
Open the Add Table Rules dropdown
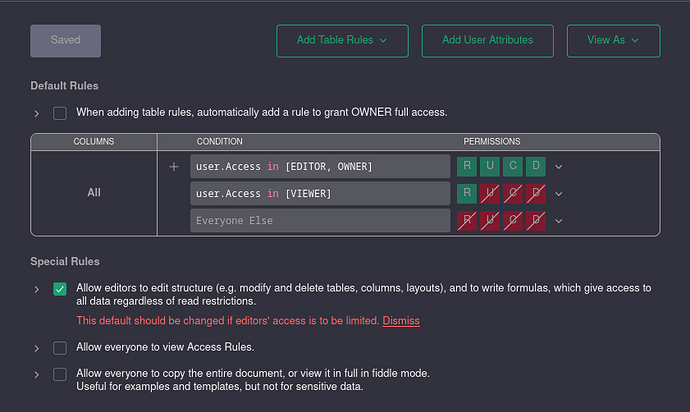[x=342, y=40]
